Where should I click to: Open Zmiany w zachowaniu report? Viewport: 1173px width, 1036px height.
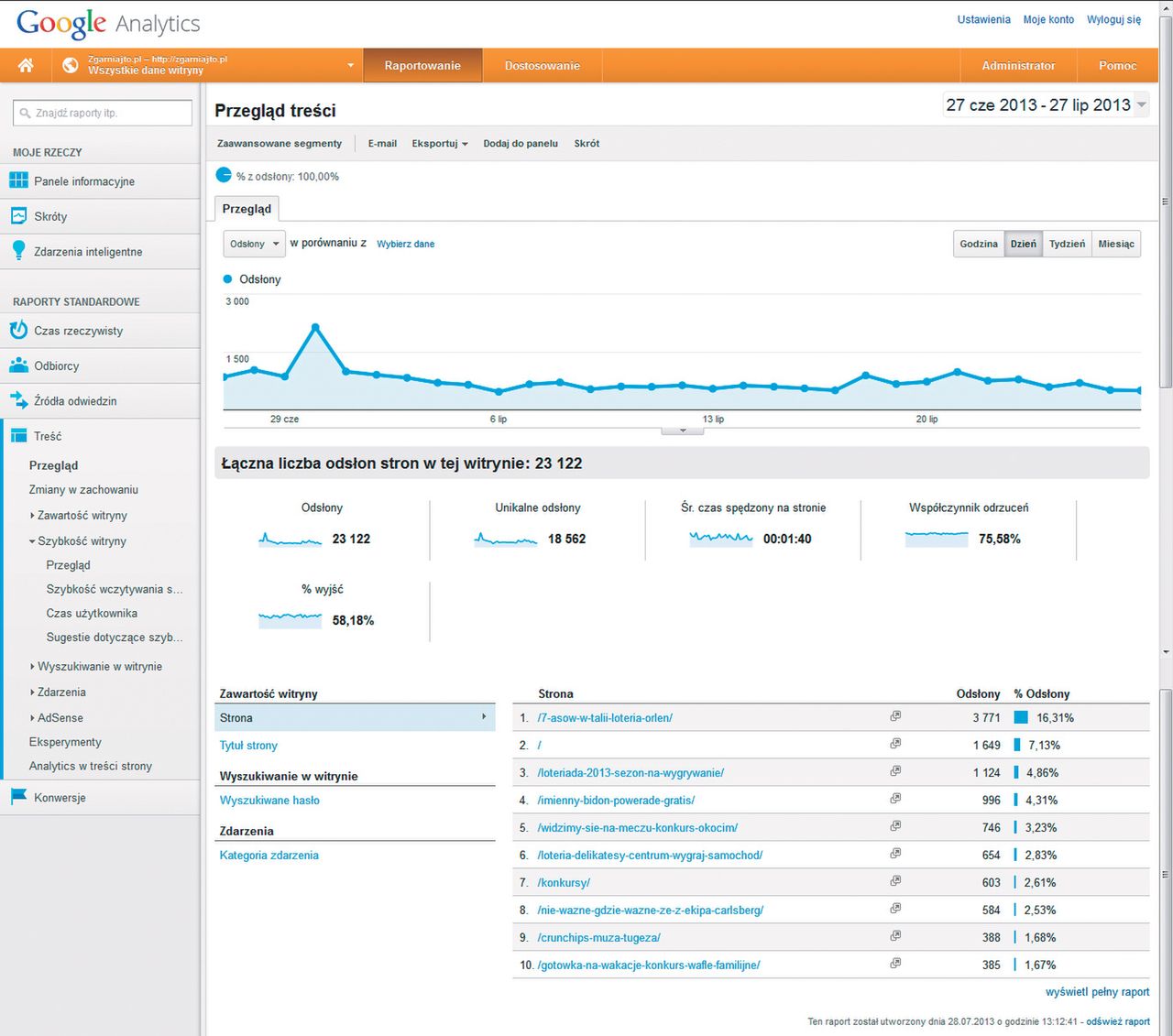coord(83,489)
